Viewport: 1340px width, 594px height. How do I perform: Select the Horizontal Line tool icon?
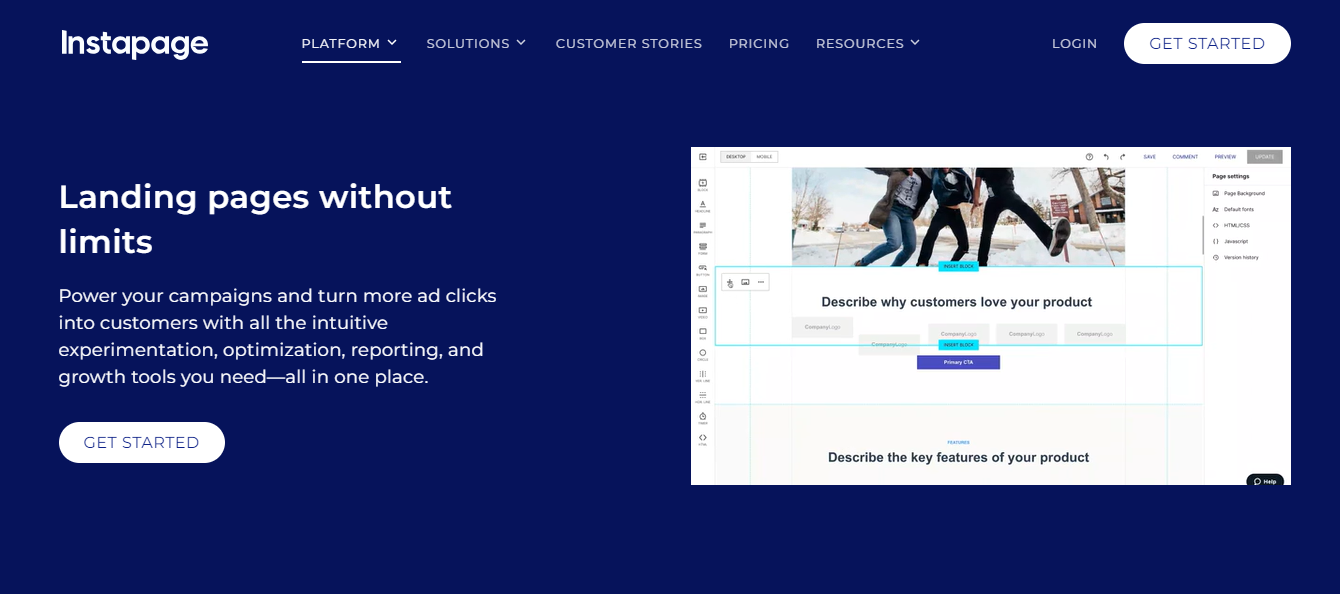703,397
